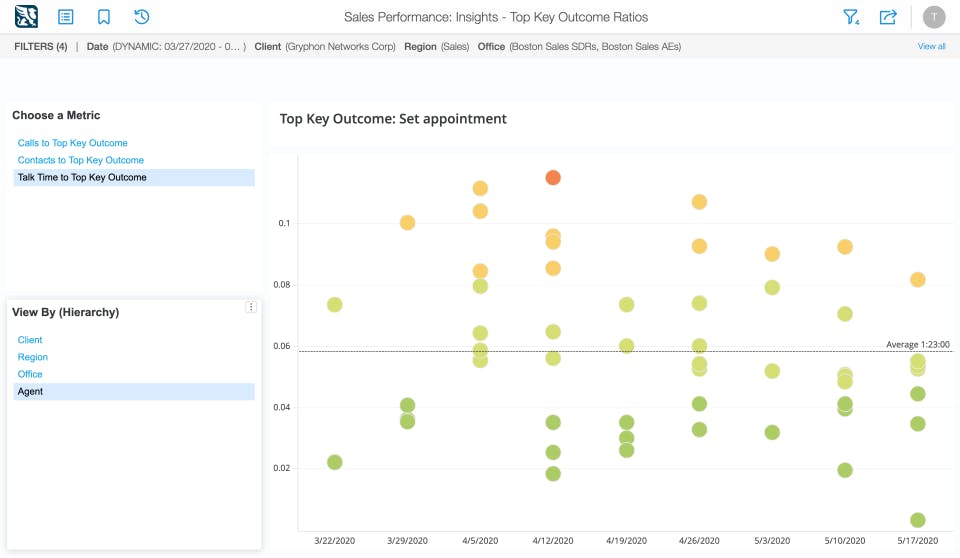The image size is (960, 558).
Task: Select the Agent hierarchy level
Action: click(30, 391)
